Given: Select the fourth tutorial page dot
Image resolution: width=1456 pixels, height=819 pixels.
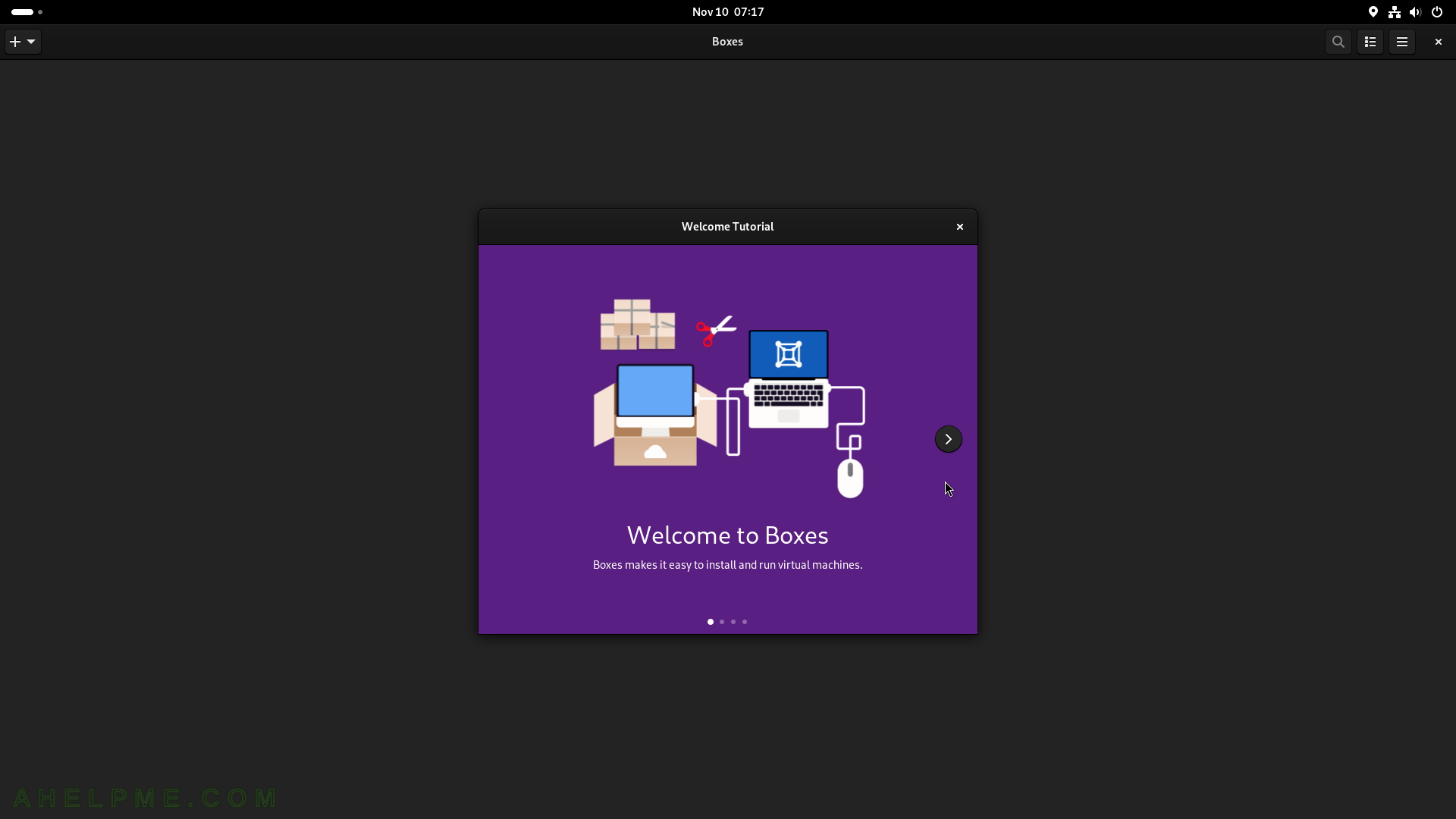Looking at the screenshot, I should point(745,622).
